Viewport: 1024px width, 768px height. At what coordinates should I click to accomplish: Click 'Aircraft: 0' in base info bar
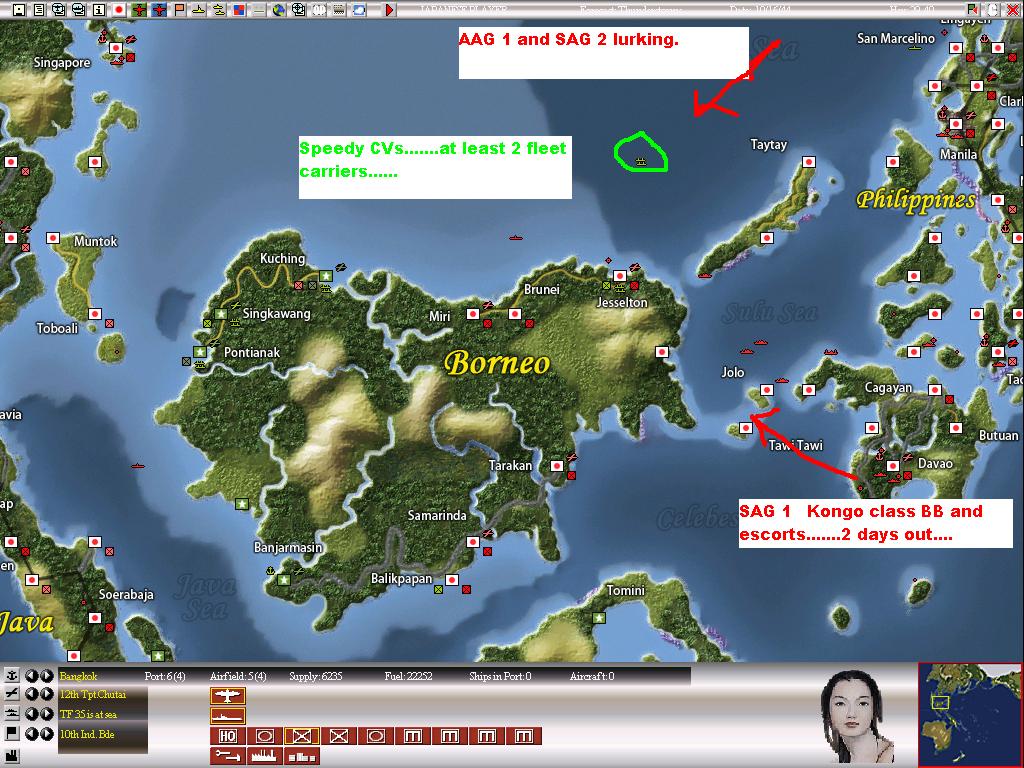pos(592,676)
